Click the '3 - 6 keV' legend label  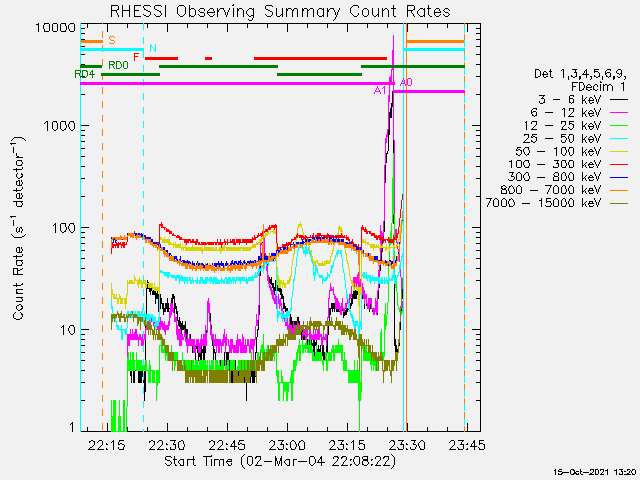pos(569,100)
